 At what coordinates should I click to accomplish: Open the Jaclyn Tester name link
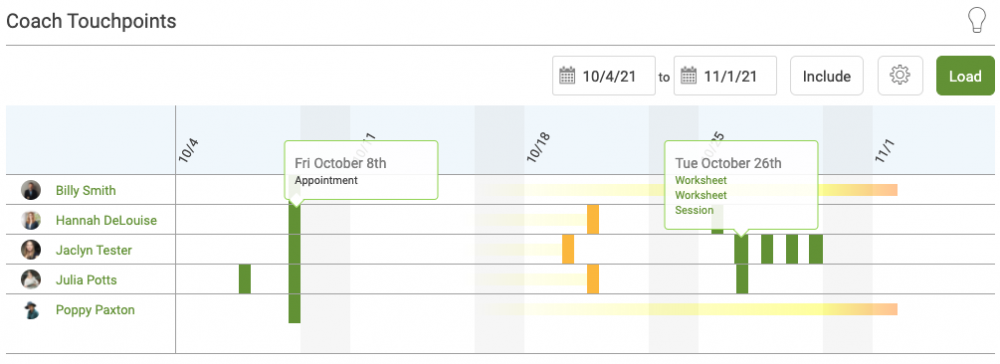point(94,250)
